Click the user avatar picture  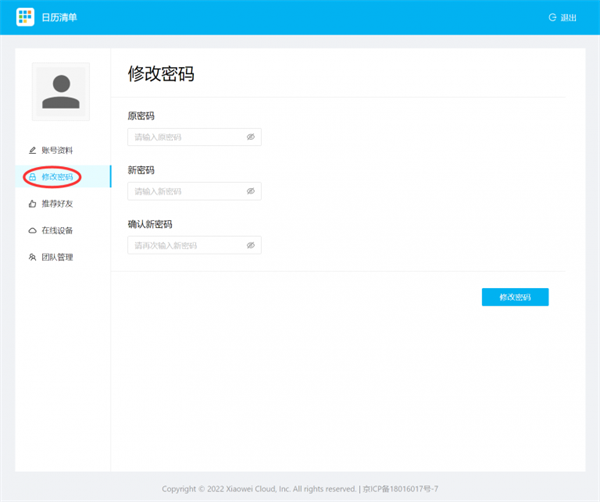click(61, 92)
